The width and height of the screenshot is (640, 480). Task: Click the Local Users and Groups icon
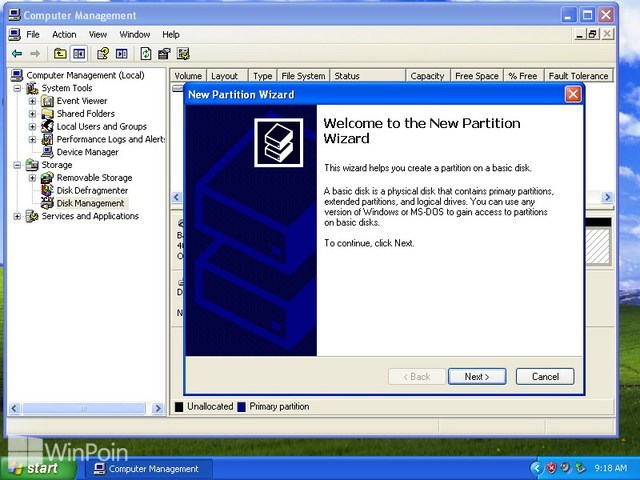[x=47, y=127]
